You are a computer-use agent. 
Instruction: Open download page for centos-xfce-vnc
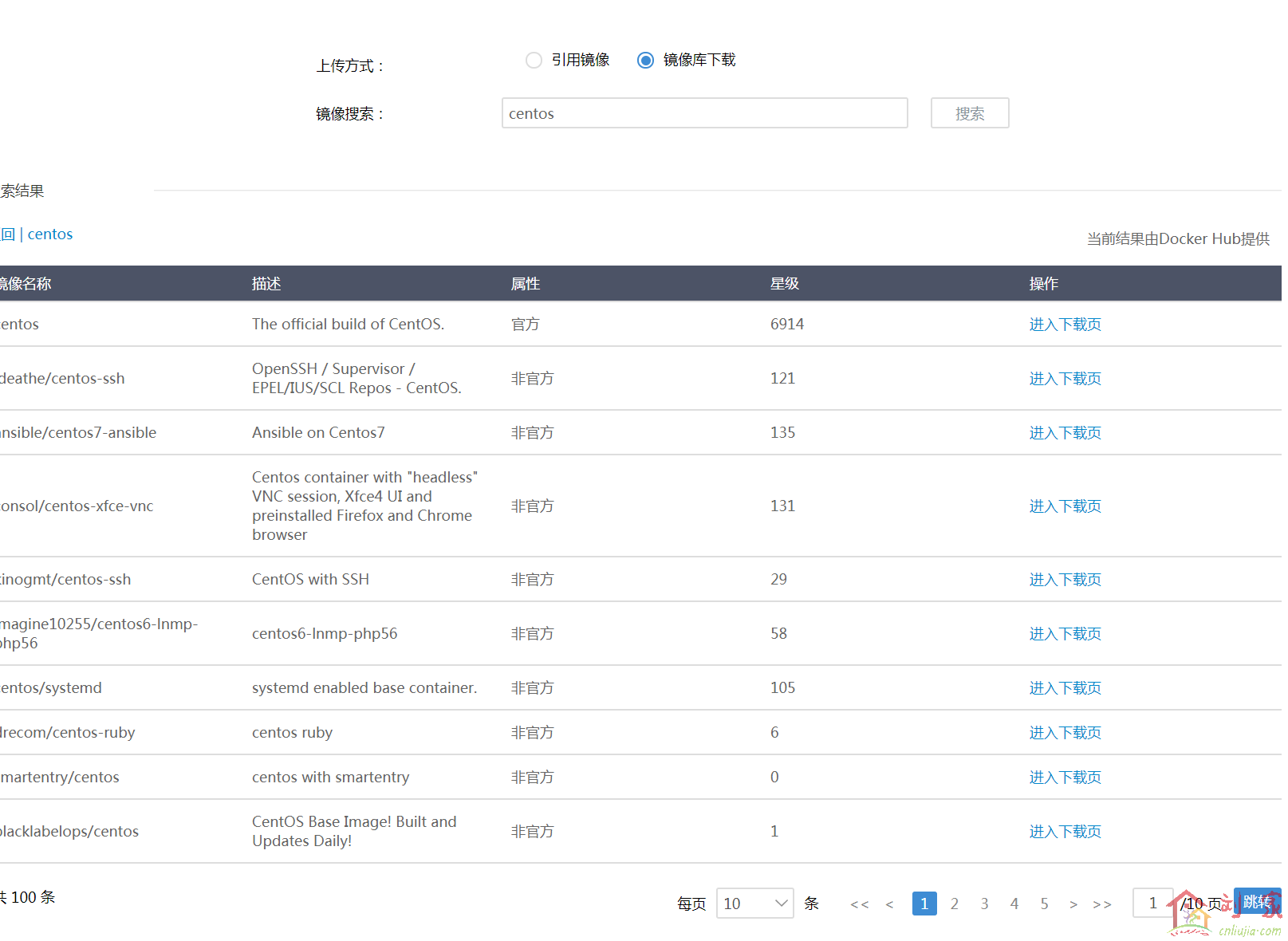(1064, 506)
